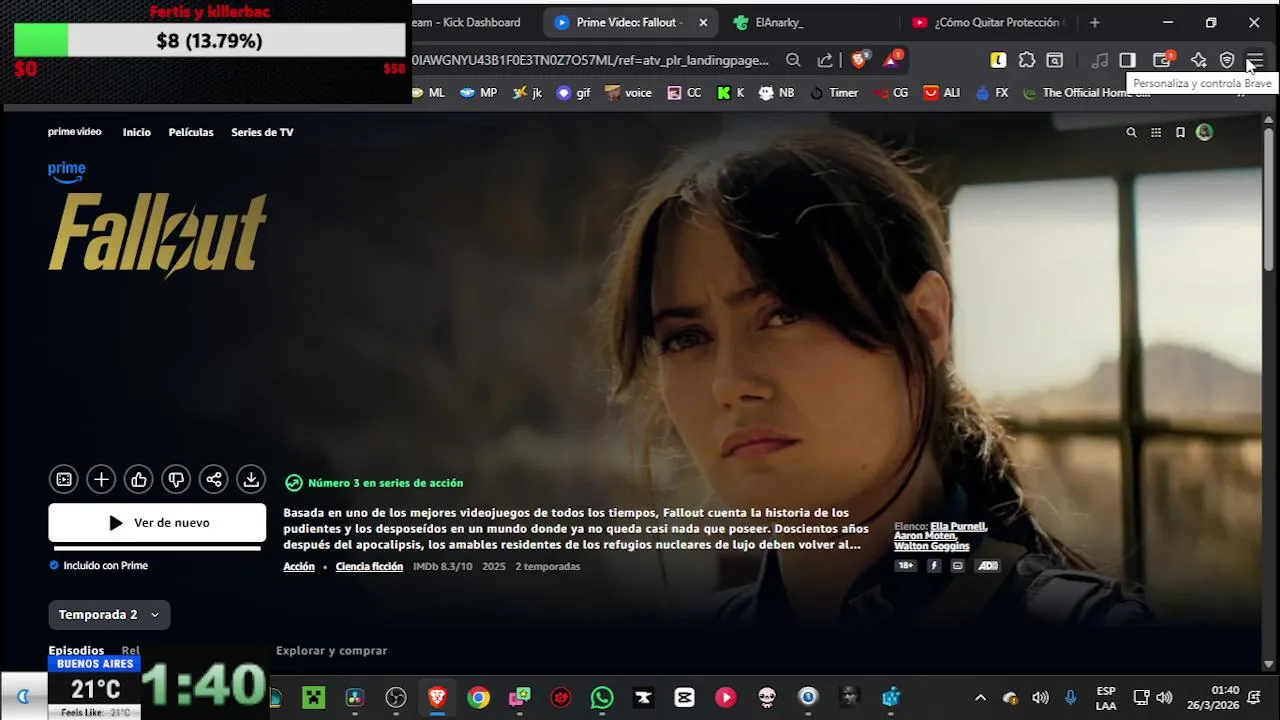Click the watchlist bookmark icon in header
This screenshot has height=720, width=1280.
click(x=1180, y=132)
